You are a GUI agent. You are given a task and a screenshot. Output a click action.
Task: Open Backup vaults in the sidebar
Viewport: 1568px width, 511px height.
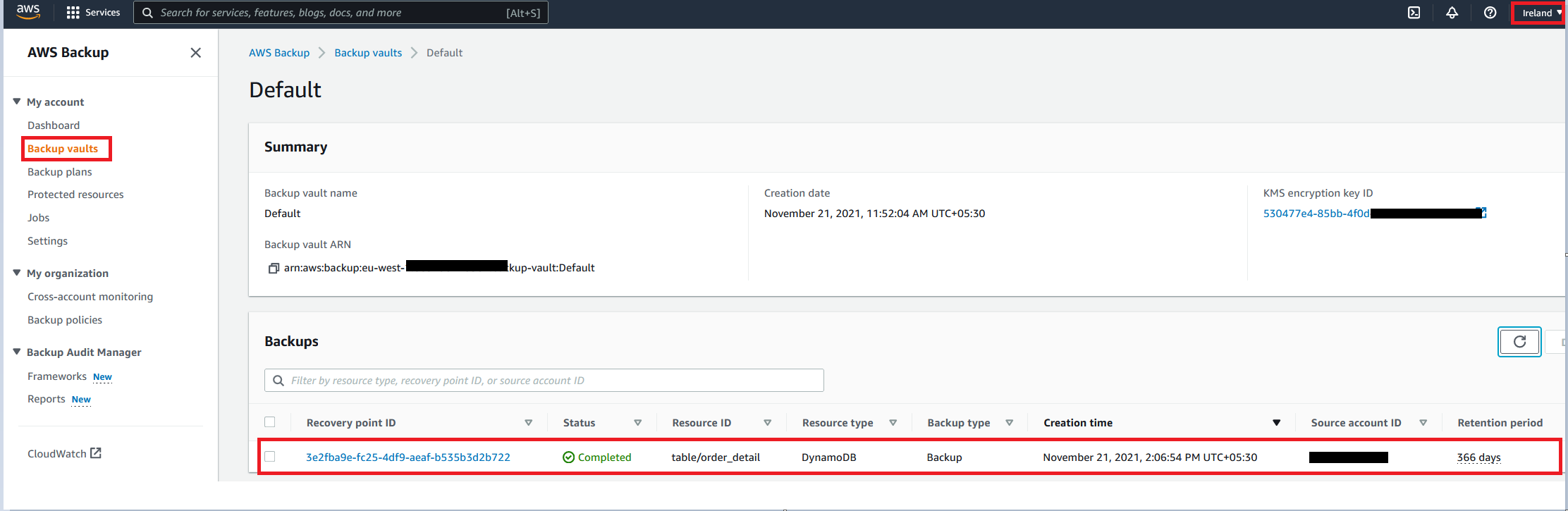pos(63,149)
